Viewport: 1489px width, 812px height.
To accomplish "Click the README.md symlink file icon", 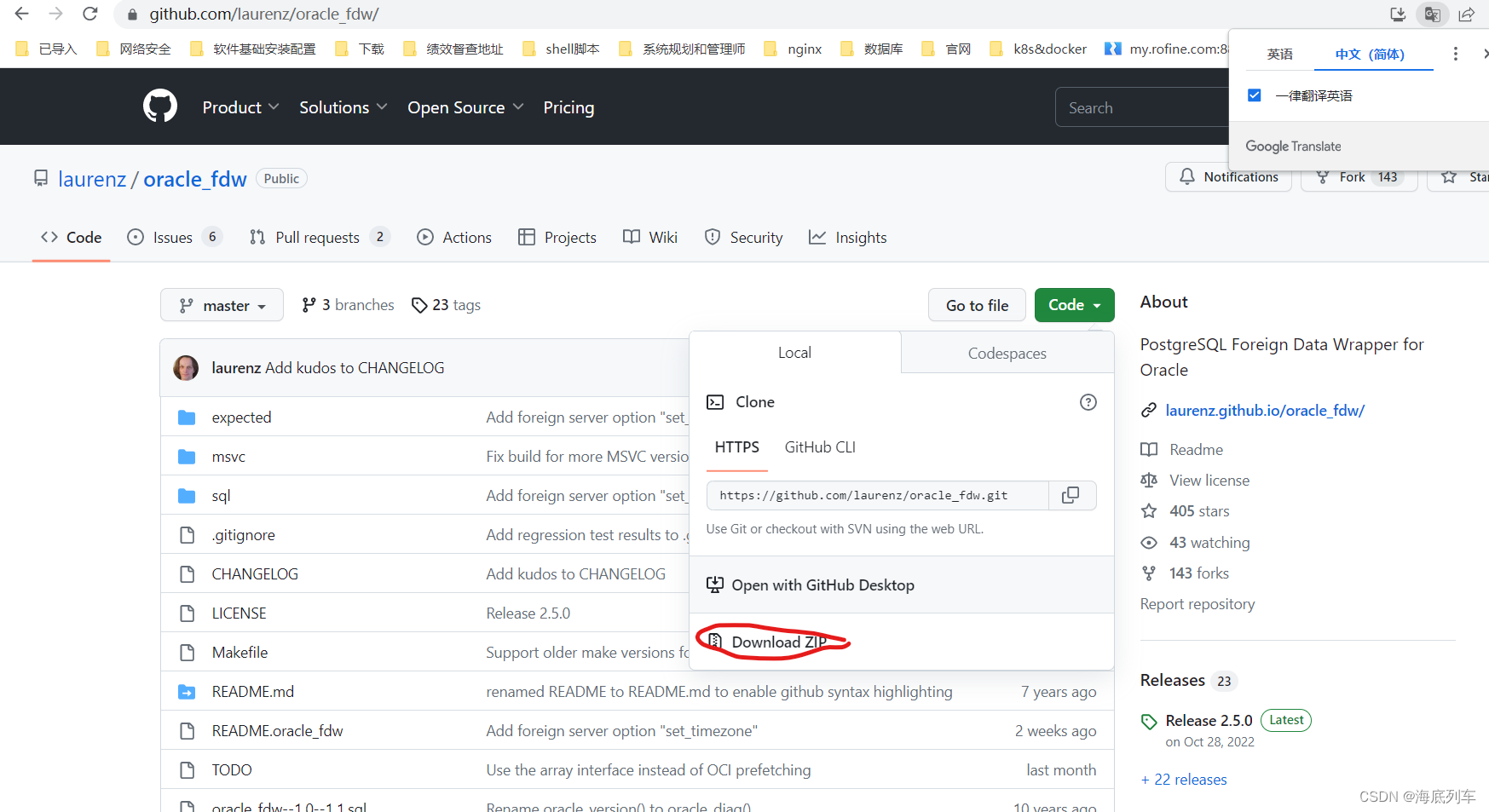I will (187, 692).
